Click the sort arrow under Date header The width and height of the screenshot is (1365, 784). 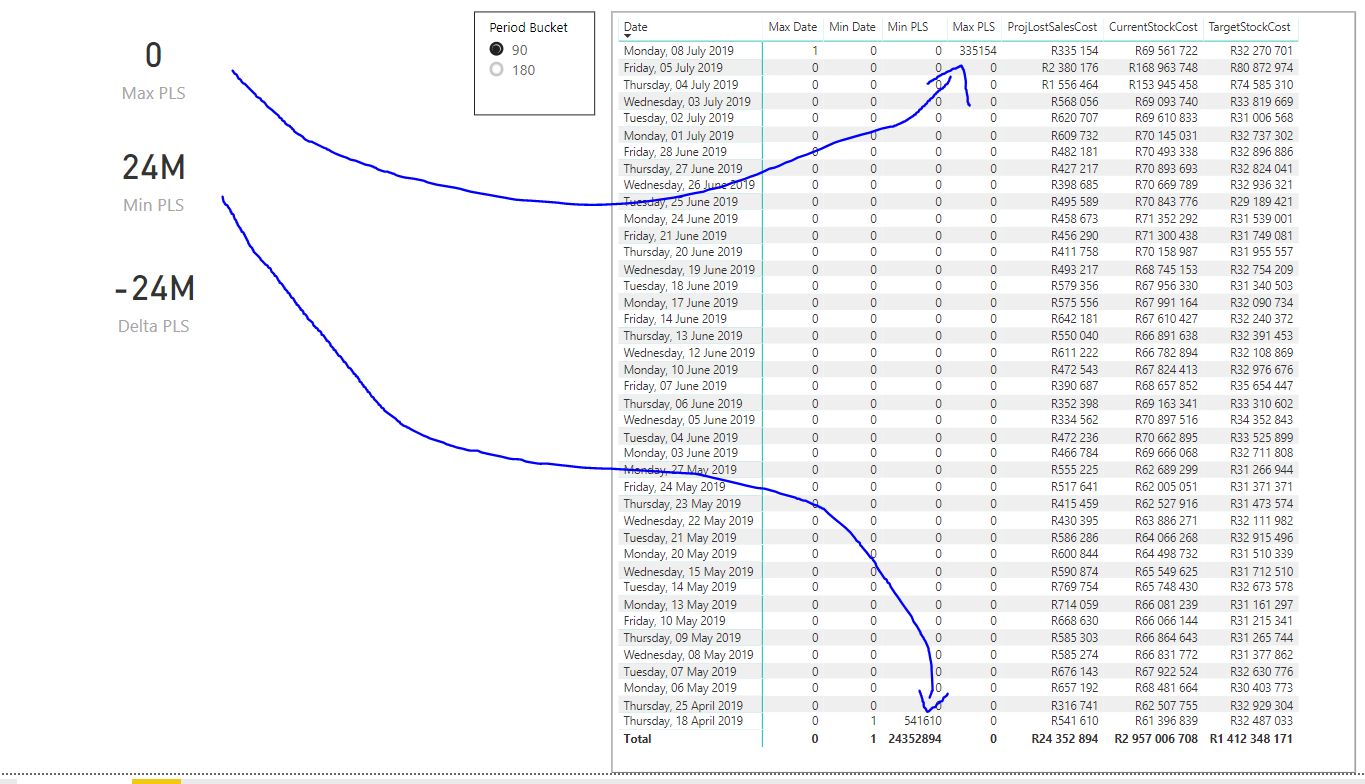pyautogui.click(x=629, y=36)
